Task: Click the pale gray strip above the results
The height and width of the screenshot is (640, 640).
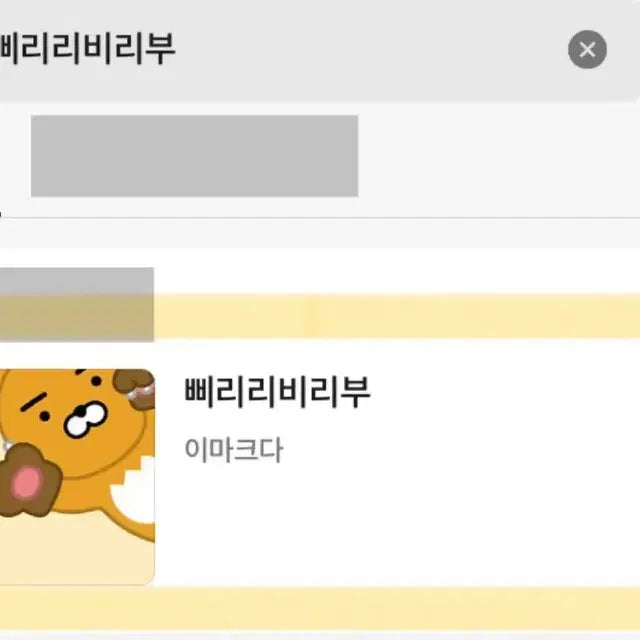Action: pos(320,233)
